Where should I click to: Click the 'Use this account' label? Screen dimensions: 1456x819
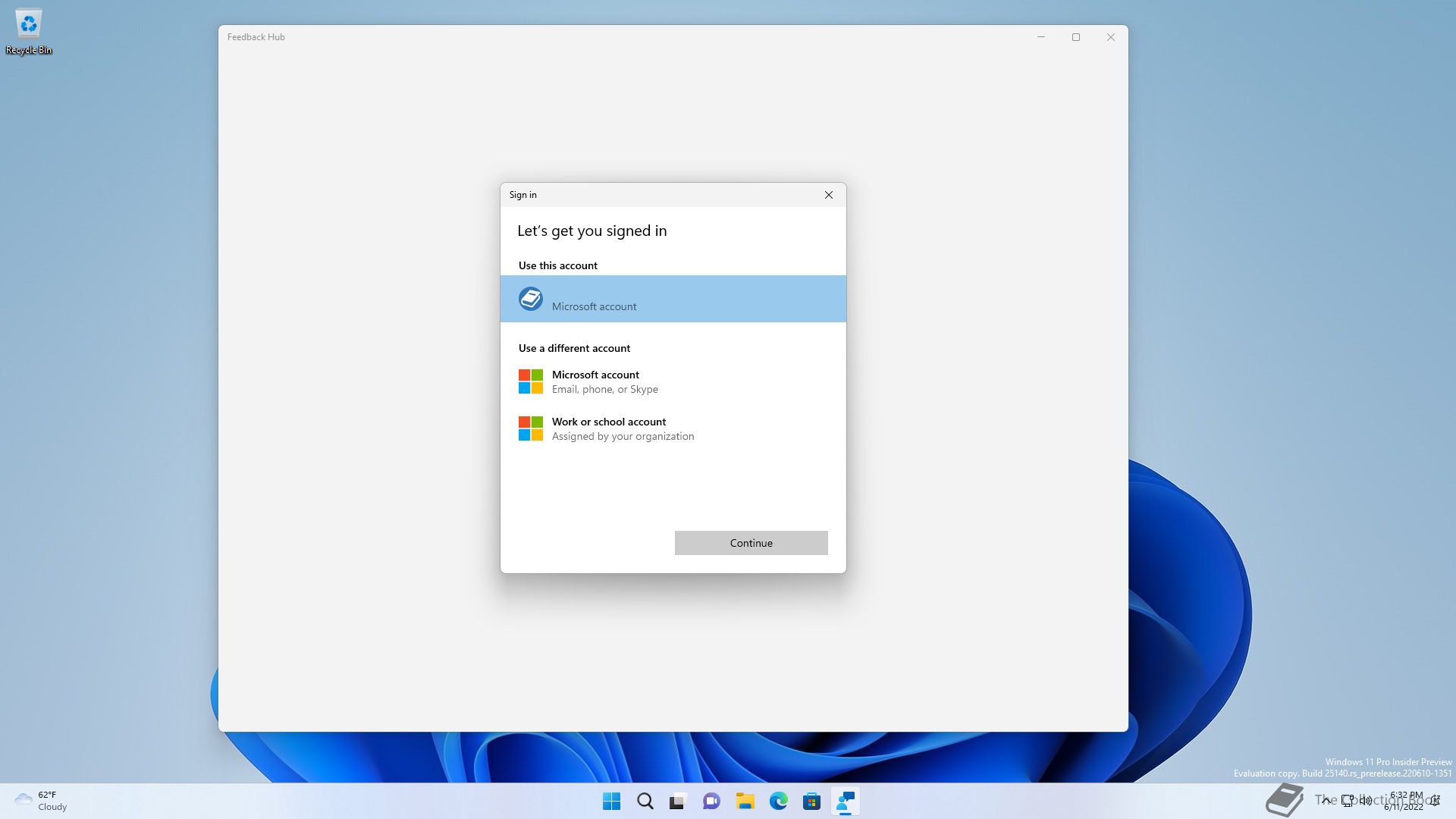pos(558,265)
